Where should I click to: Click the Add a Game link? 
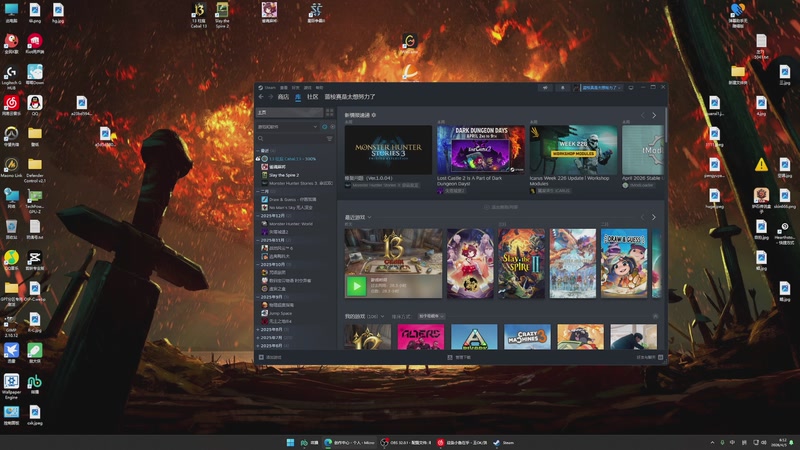pyautogui.click(x=274, y=357)
